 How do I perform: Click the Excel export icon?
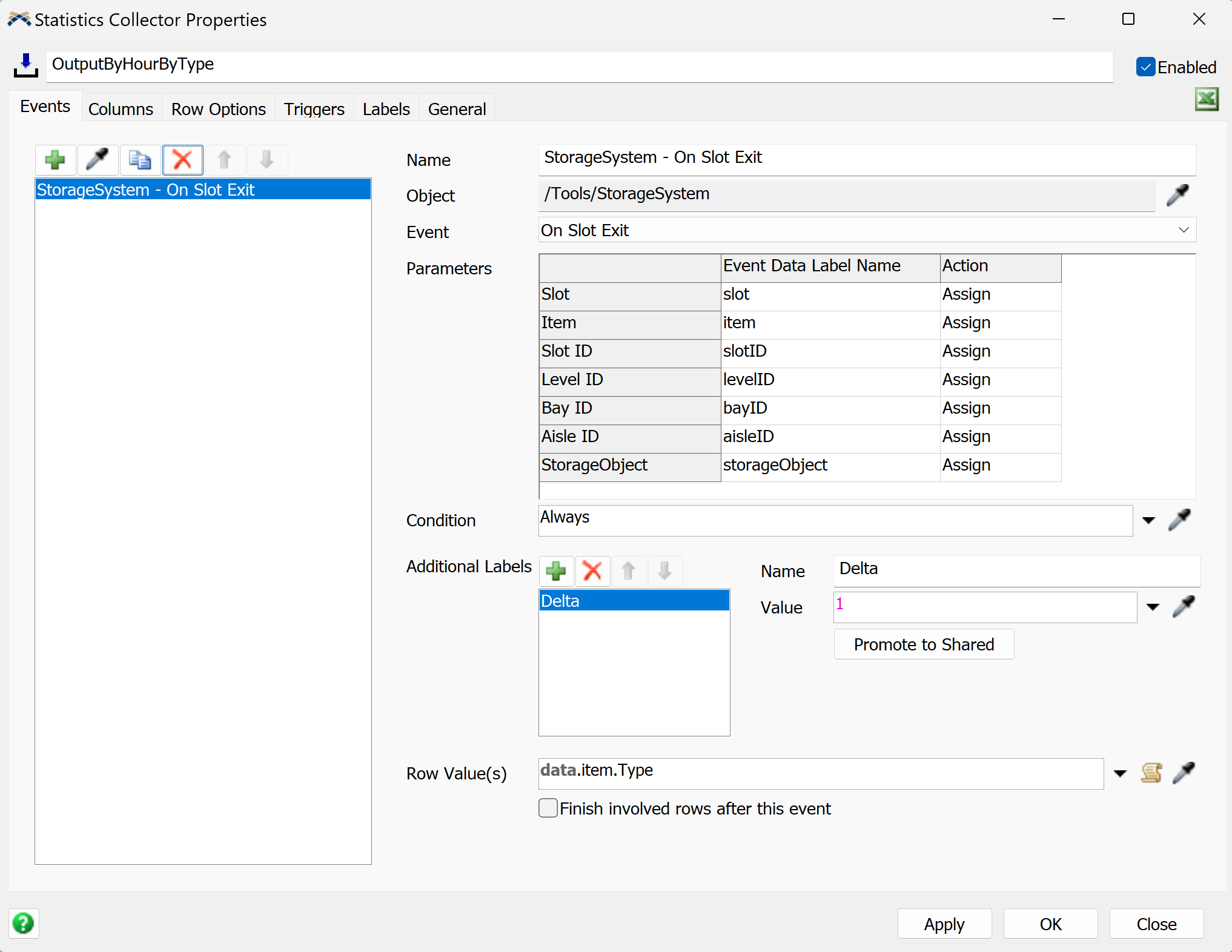point(1206,99)
